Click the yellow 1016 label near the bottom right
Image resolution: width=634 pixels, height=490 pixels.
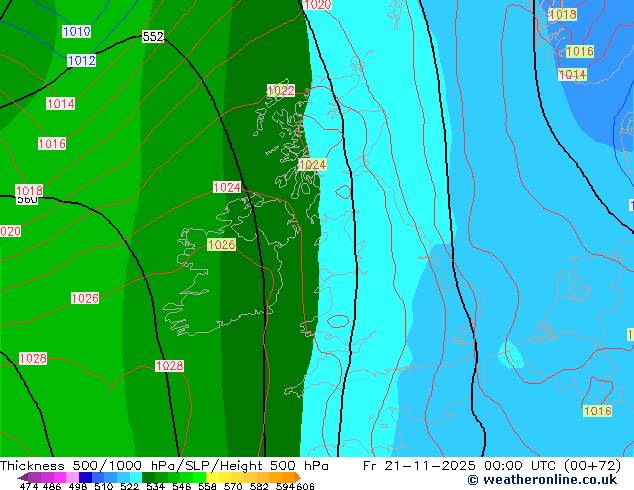pyautogui.click(x=598, y=411)
